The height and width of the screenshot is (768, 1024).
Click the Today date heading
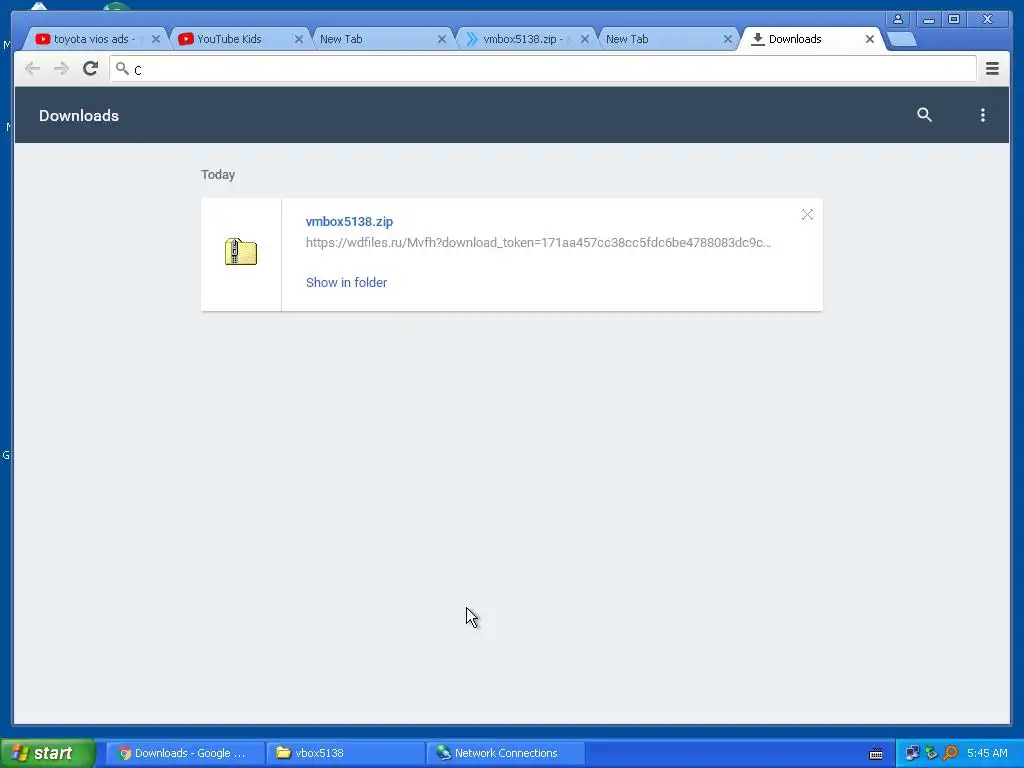[217, 174]
